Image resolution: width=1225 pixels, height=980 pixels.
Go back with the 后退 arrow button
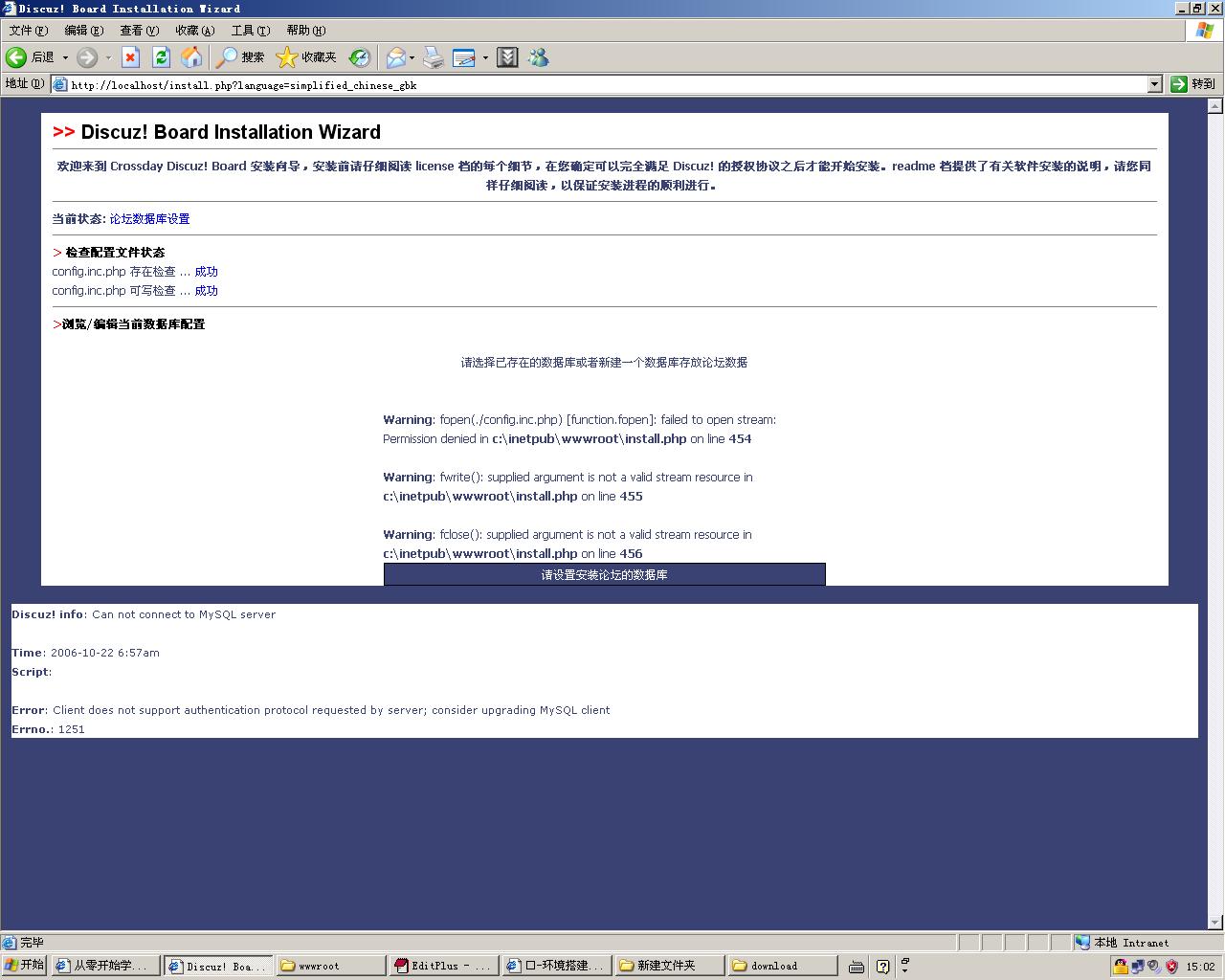tap(31, 57)
